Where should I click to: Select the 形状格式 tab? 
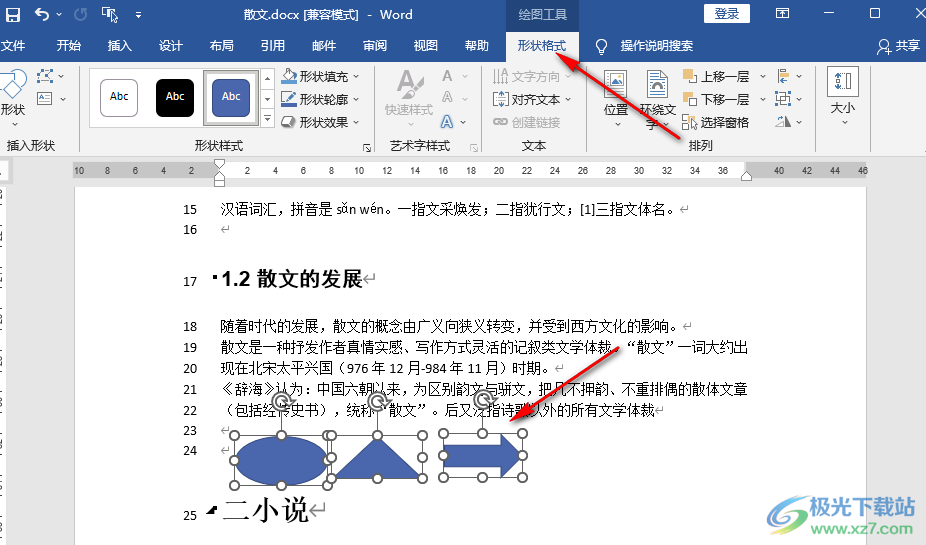point(542,45)
